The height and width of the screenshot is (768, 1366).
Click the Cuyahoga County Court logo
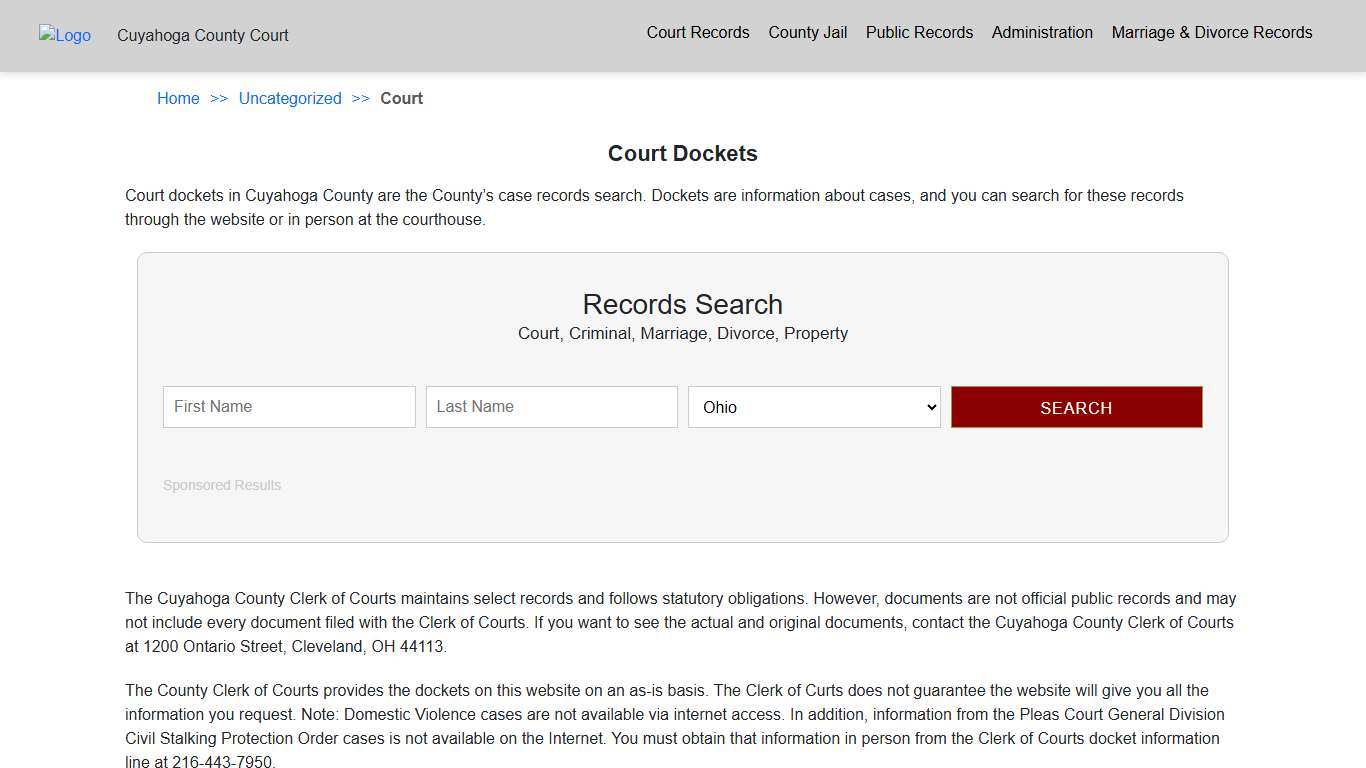click(x=64, y=35)
